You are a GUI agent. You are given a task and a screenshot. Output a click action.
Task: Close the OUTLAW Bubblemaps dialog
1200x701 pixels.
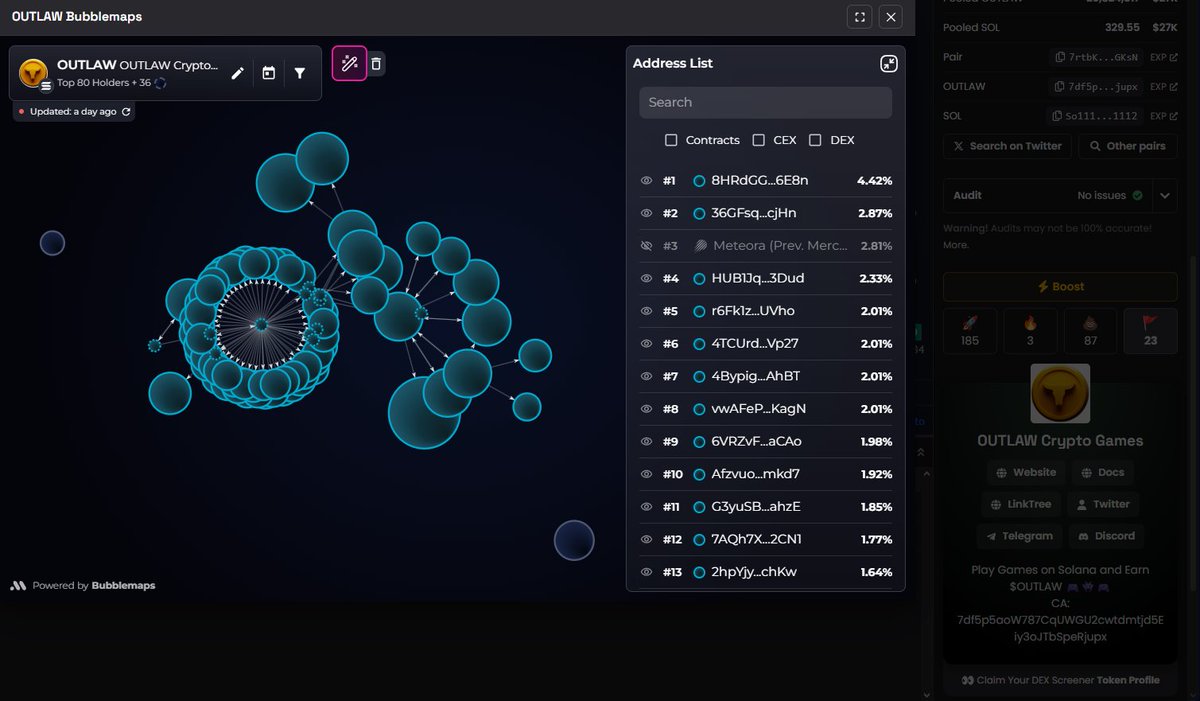click(x=891, y=17)
